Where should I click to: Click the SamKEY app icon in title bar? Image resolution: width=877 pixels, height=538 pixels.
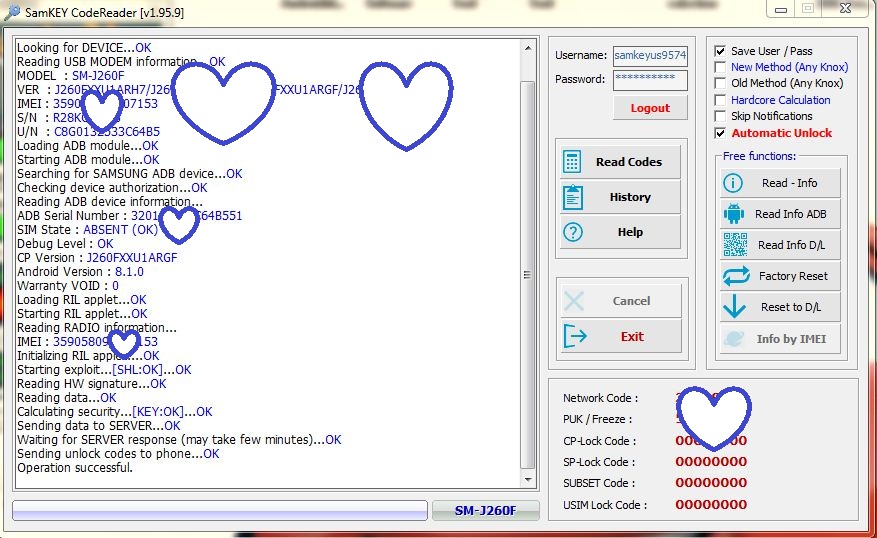(12, 12)
